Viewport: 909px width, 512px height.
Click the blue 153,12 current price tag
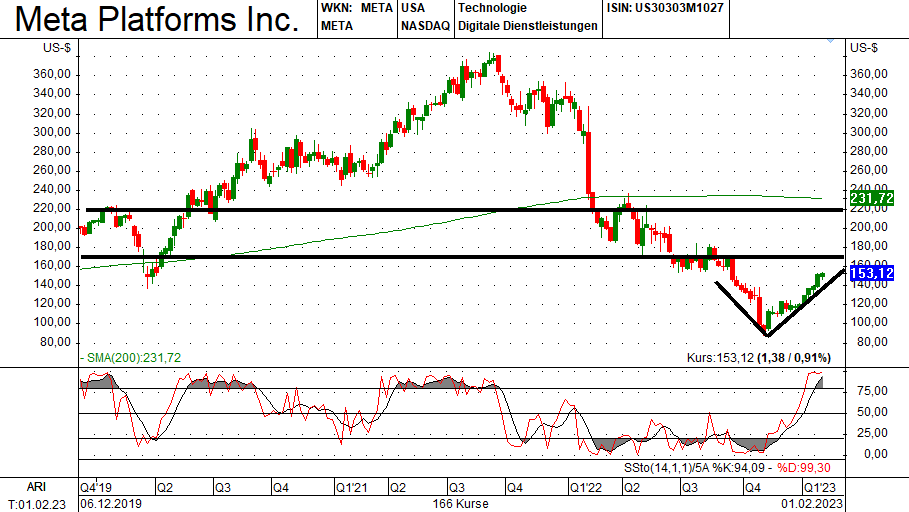click(x=872, y=273)
